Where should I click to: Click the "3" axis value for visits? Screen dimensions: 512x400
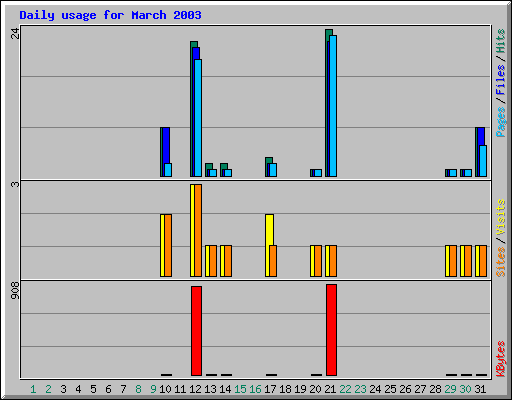point(15,184)
